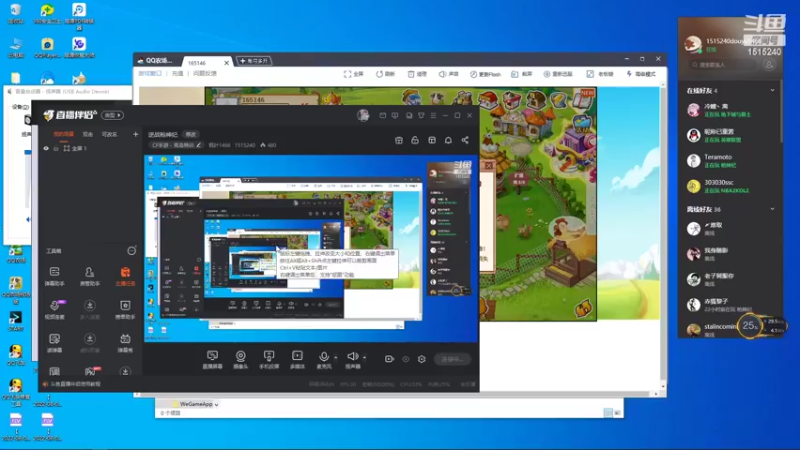Select friend 303030ssc in friends list
This screenshot has width=800, height=450.
(x=730, y=186)
